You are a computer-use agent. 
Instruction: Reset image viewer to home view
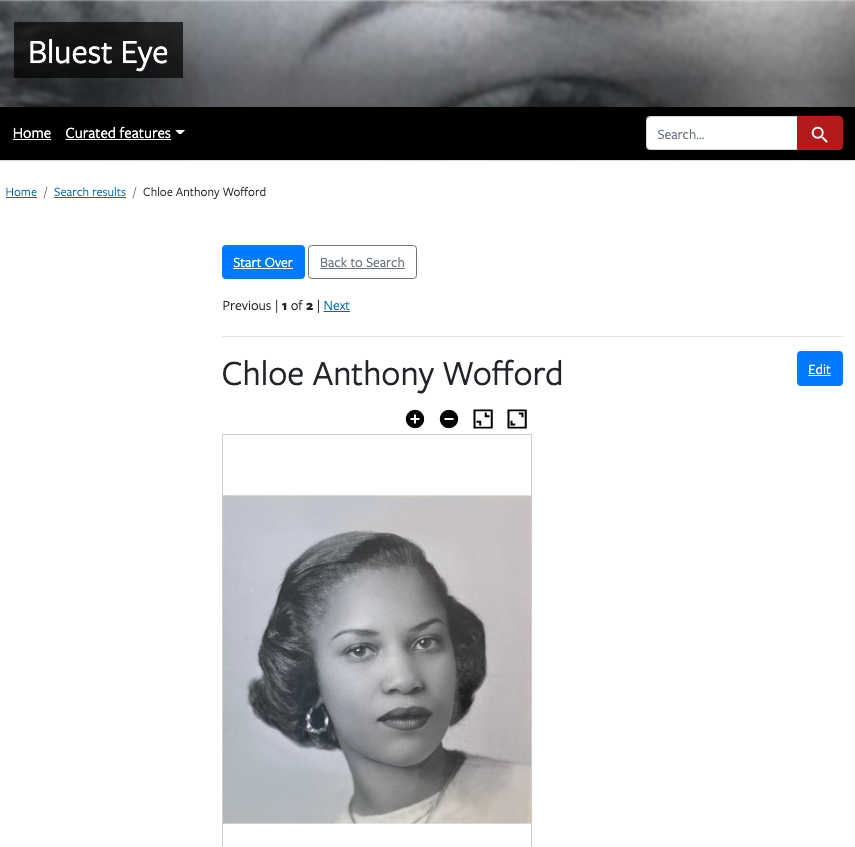pyautogui.click(x=483, y=419)
